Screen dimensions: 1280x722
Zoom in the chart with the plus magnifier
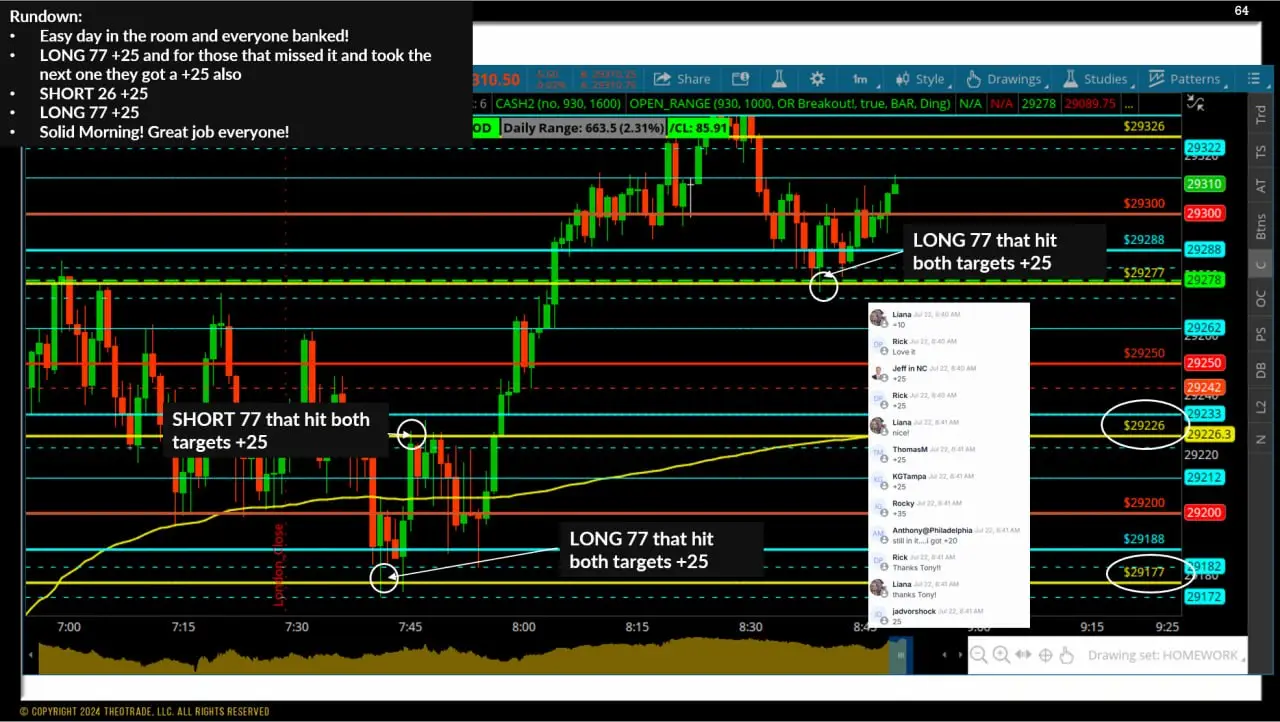point(1001,655)
